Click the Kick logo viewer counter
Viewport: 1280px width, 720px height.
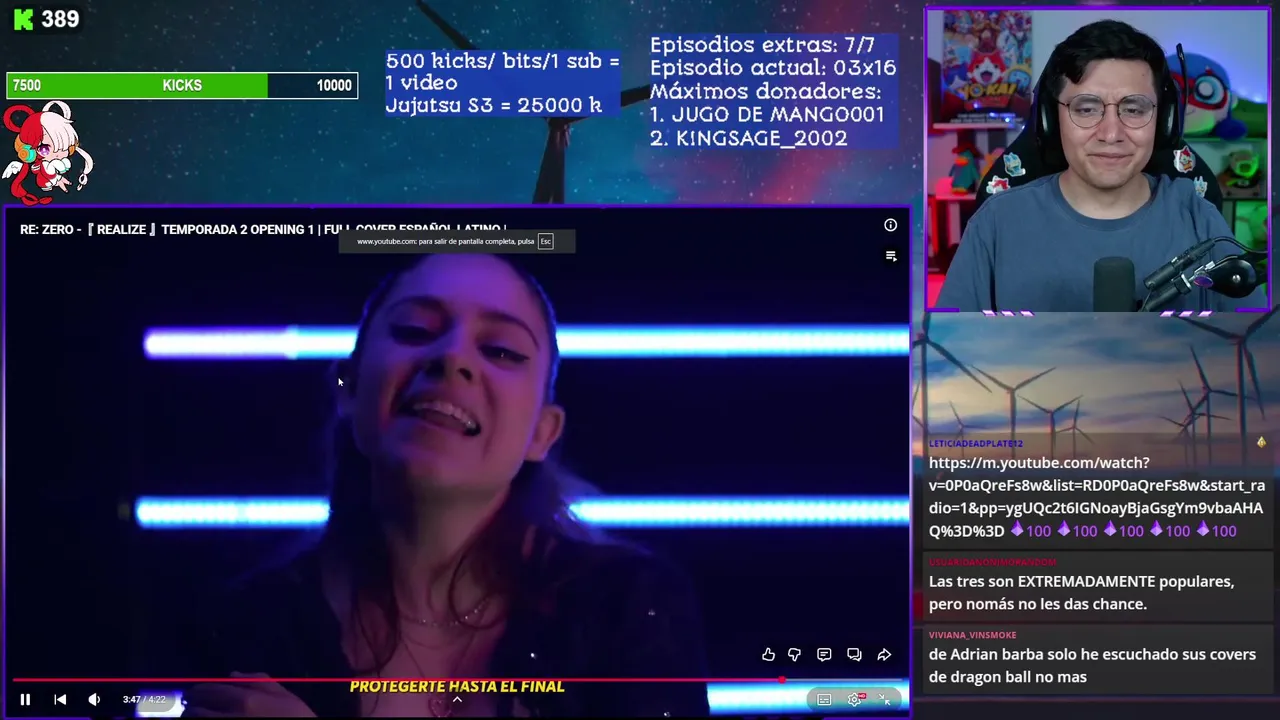point(46,19)
